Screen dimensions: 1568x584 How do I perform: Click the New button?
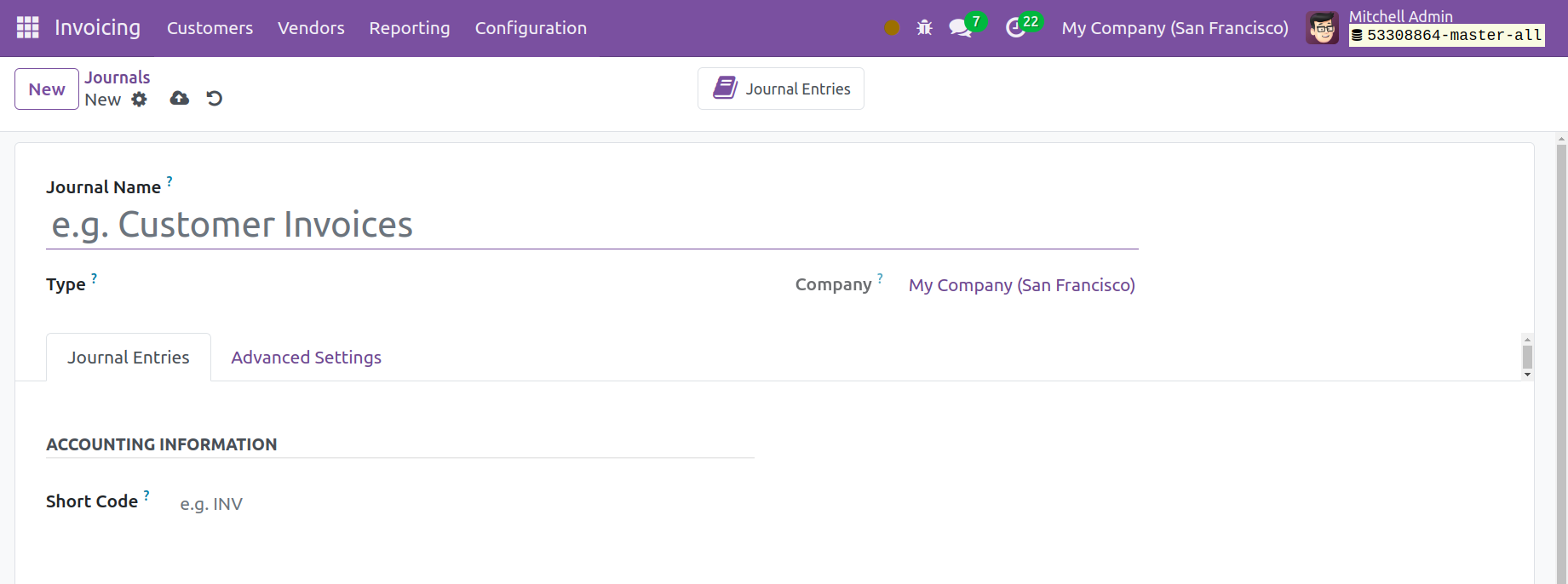coord(47,89)
